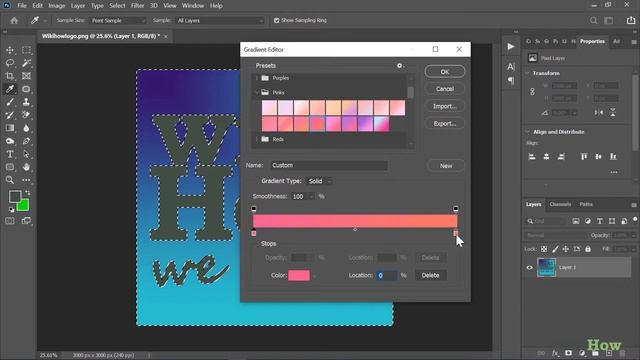
Task: Open the Window menu
Action: (193, 6)
